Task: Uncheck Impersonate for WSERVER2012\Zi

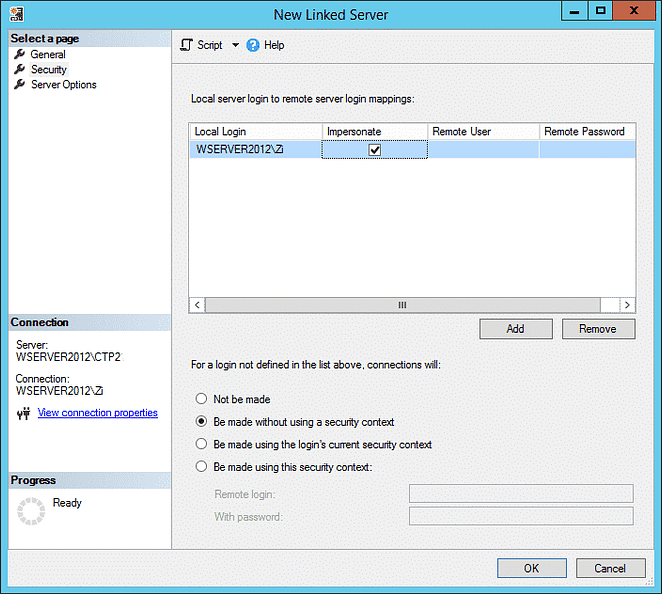Action: (374, 150)
